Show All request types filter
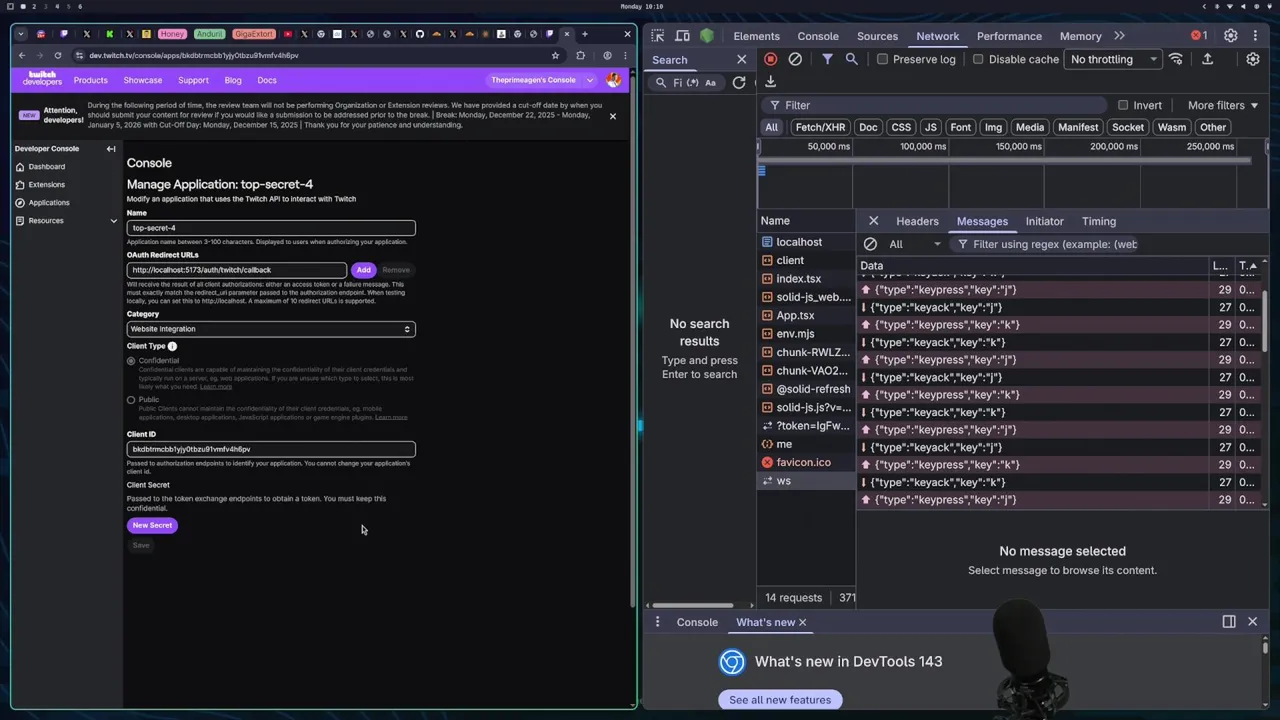 coord(771,127)
